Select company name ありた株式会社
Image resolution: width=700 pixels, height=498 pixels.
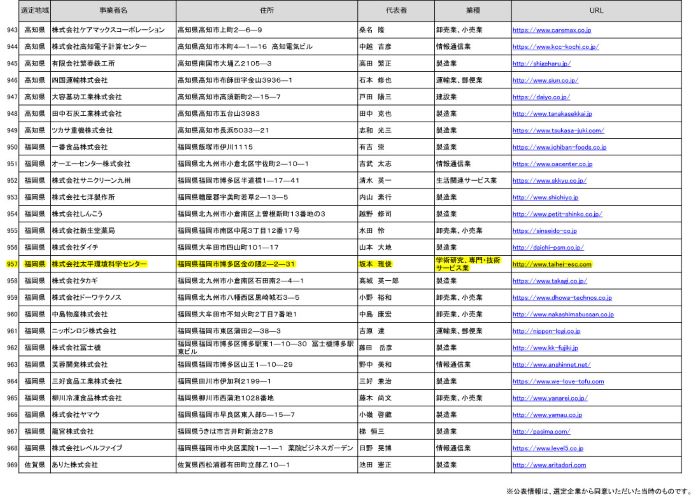tap(75, 465)
